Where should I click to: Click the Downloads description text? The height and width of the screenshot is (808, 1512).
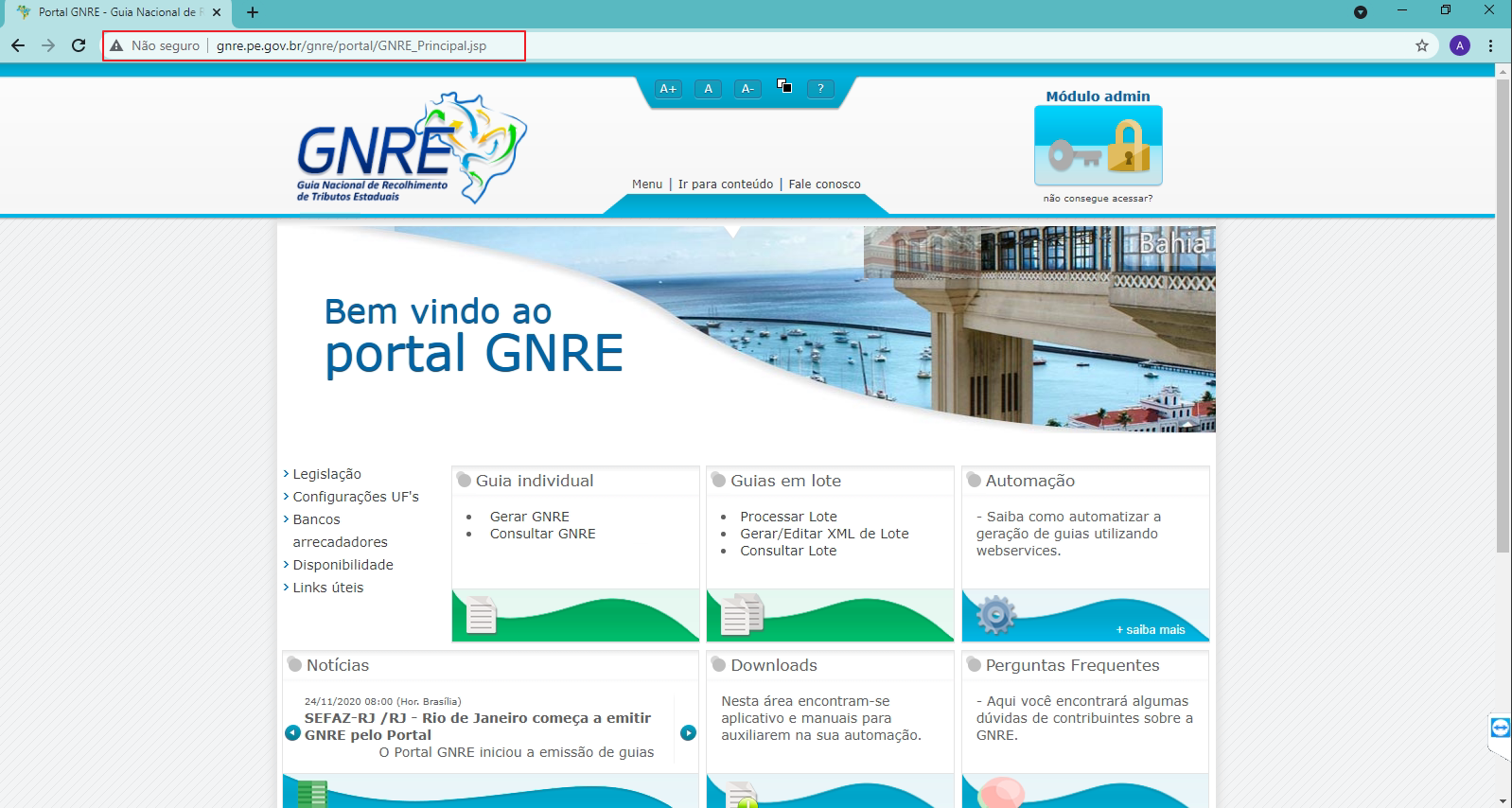tap(820, 718)
